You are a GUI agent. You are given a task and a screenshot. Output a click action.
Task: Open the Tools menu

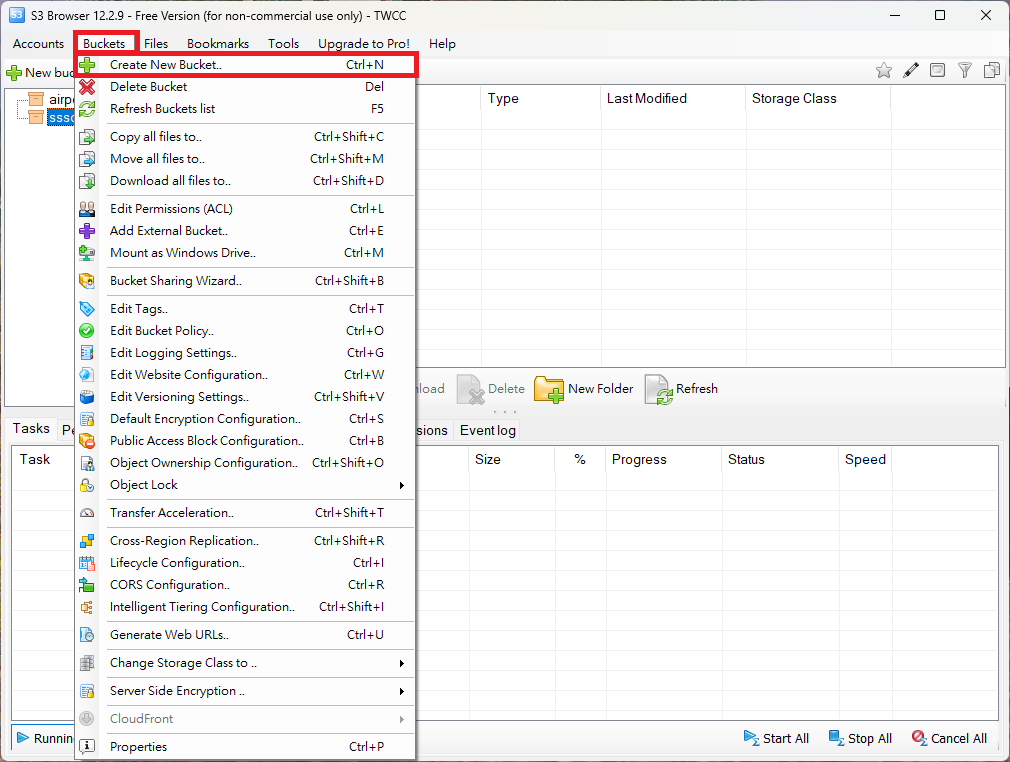pos(283,44)
